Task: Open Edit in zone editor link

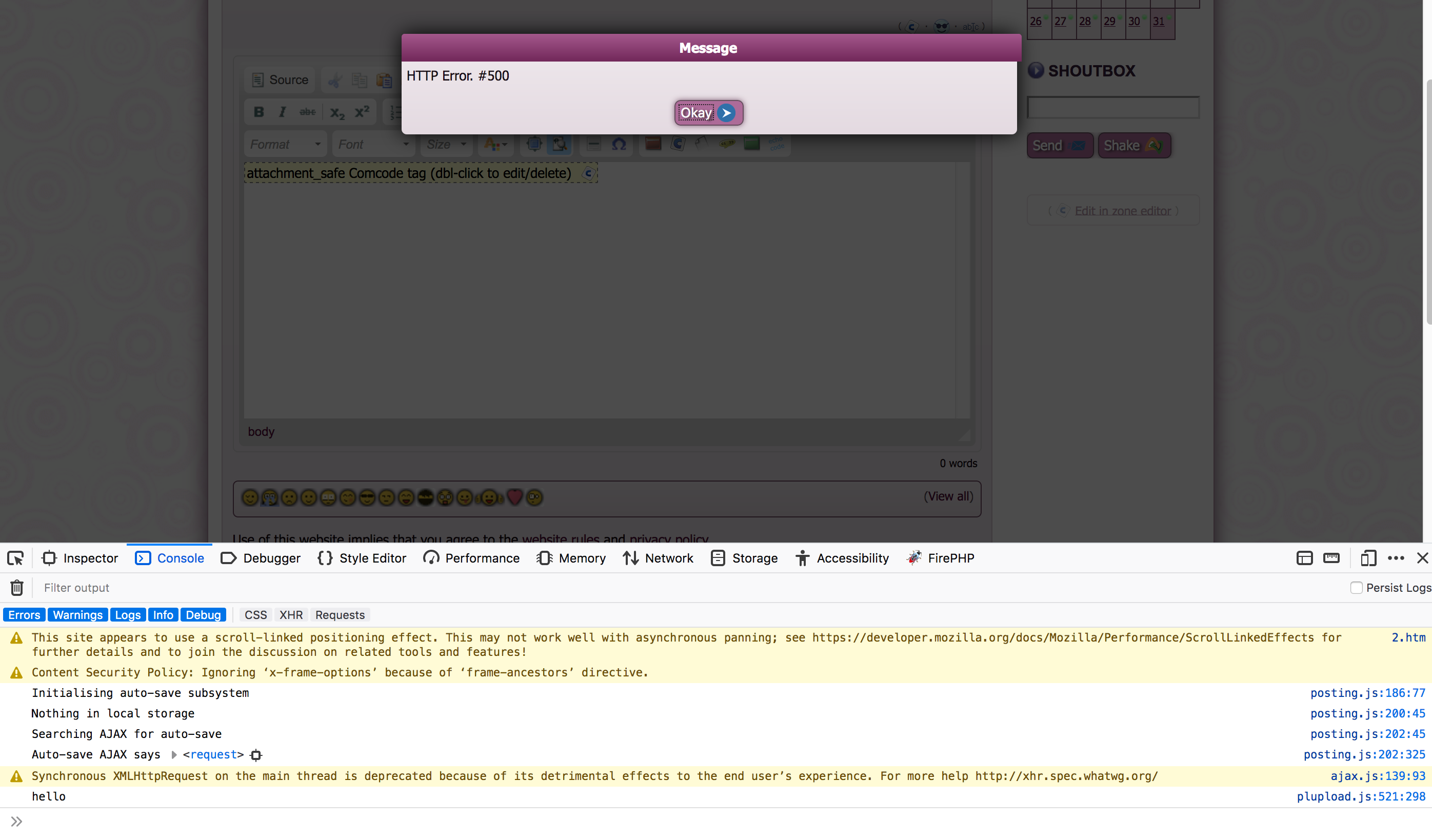Action: pyautogui.click(x=1122, y=211)
